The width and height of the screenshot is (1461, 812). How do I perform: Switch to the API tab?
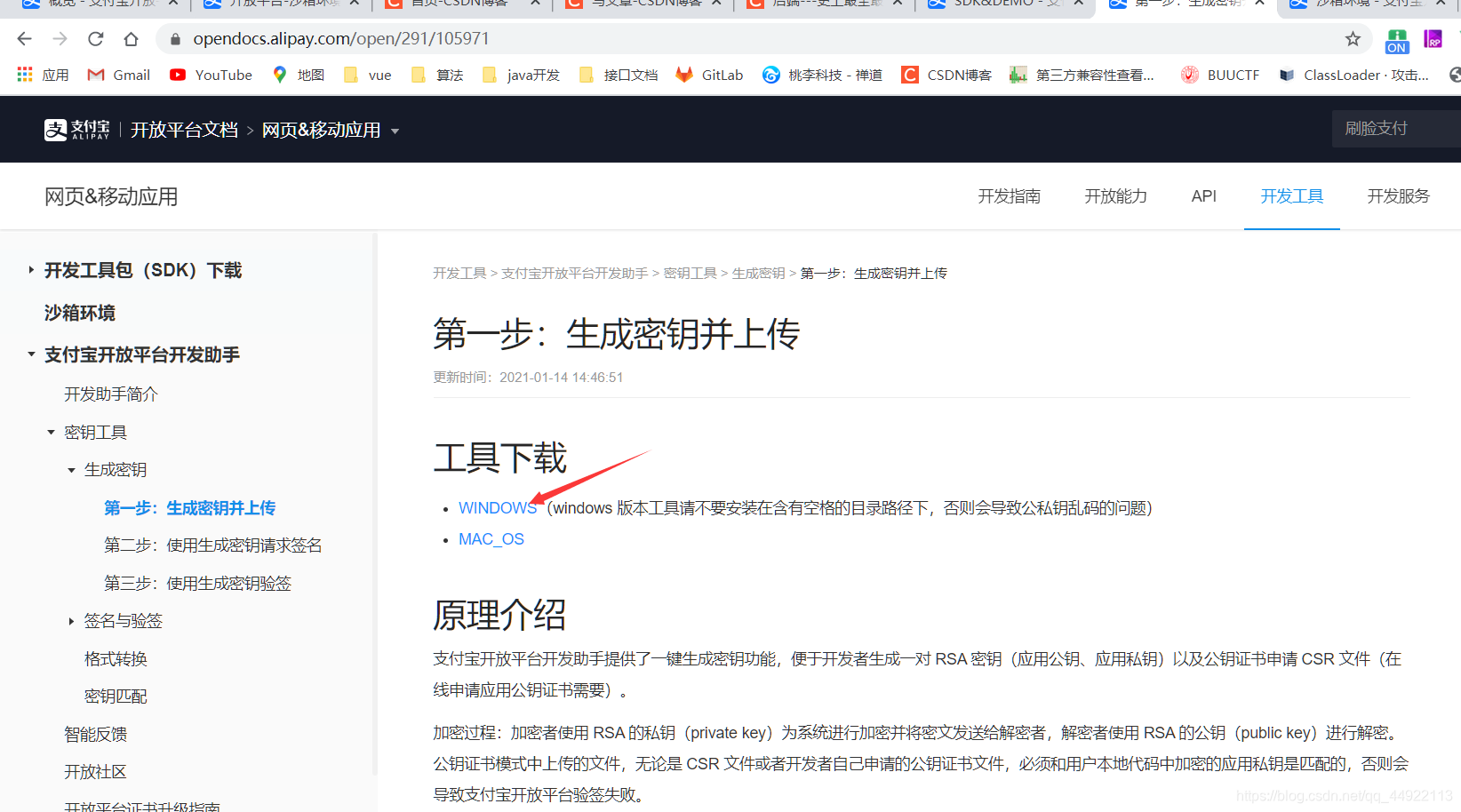1203,196
